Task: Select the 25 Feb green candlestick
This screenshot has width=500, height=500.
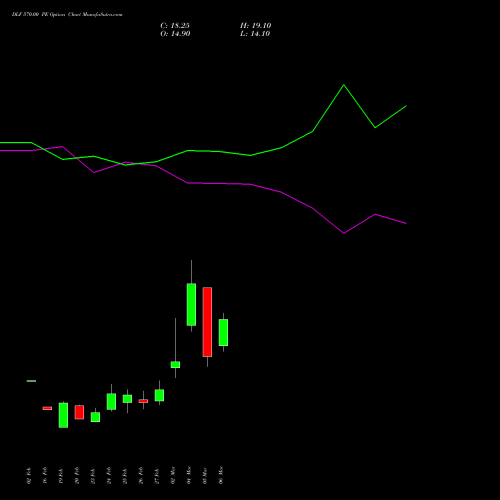Action: point(127,399)
